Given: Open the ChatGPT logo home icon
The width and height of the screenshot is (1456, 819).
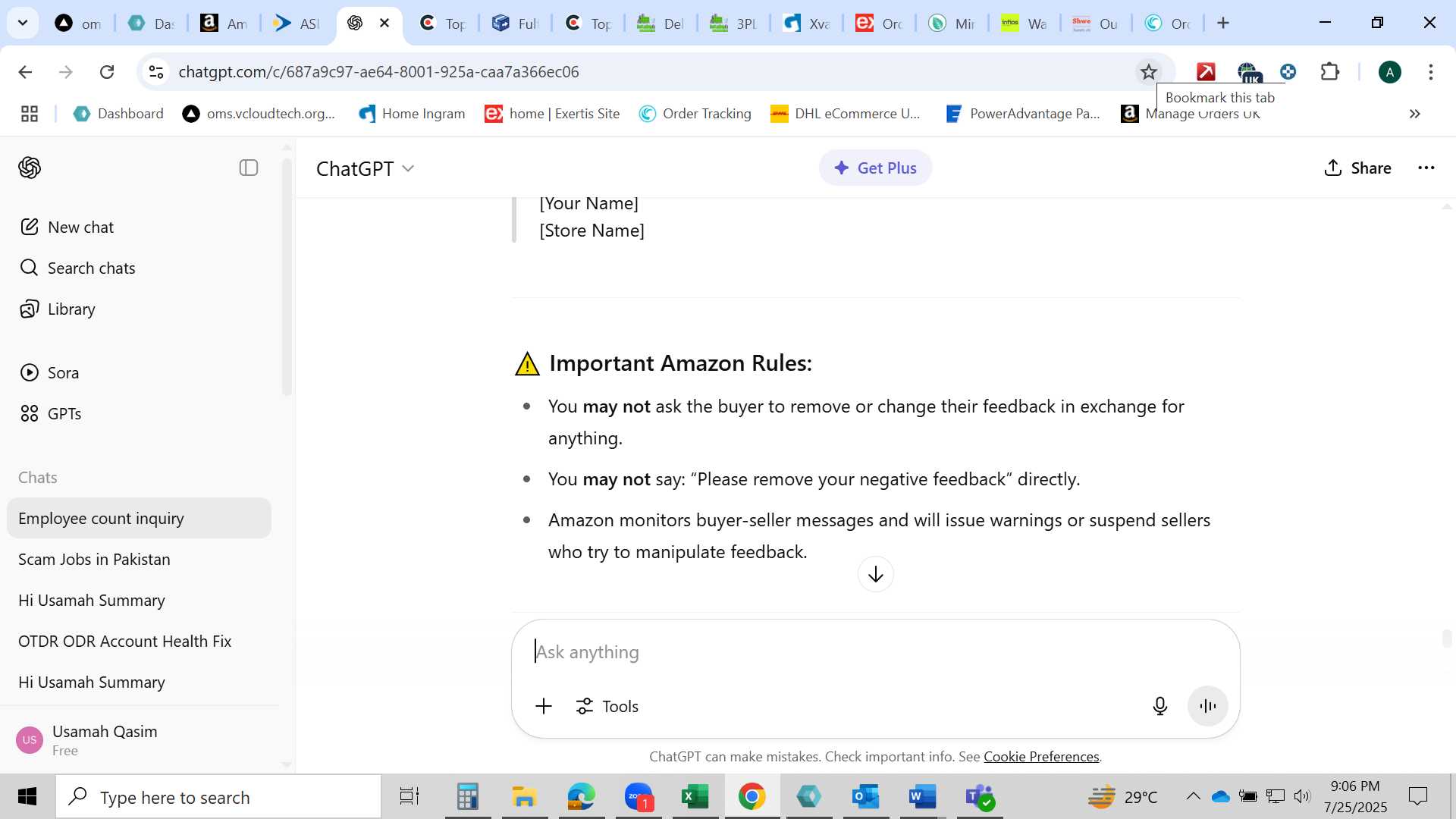Looking at the screenshot, I should coord(30,168).
